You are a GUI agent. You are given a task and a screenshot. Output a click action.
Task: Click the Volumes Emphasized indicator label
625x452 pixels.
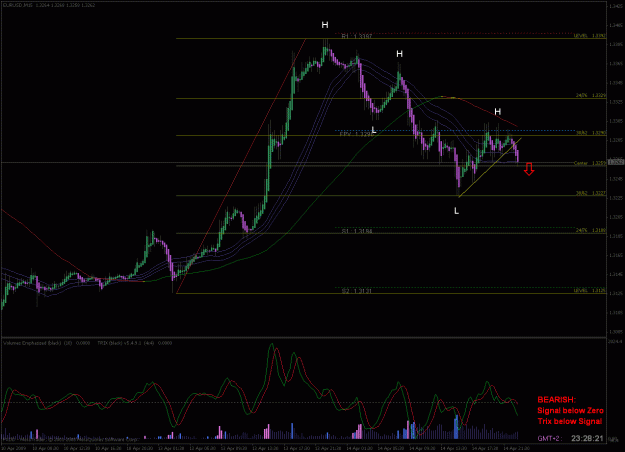[46, 343]
